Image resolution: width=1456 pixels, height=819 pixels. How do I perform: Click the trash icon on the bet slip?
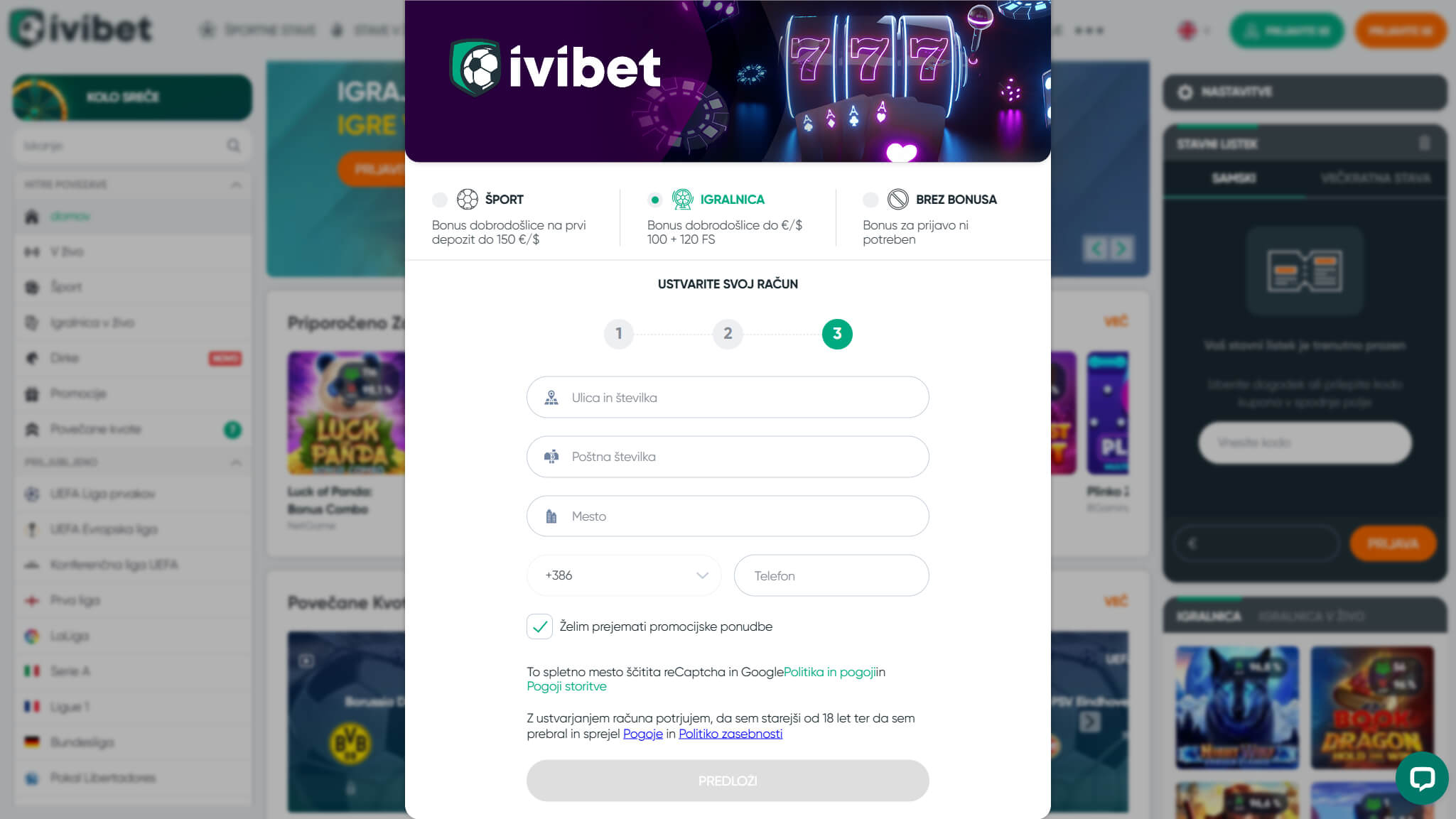[1424, 143]
